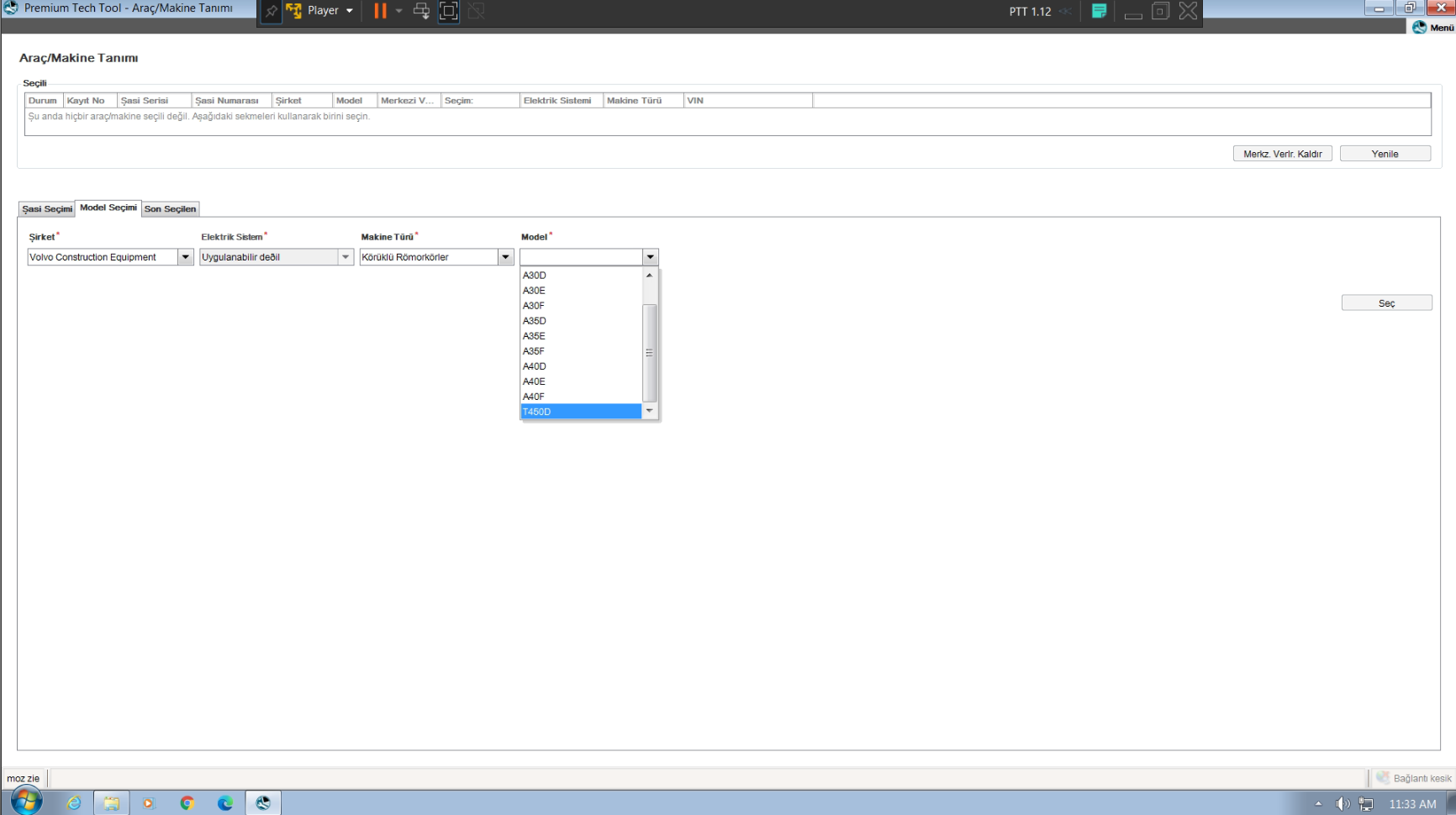This screenshot has width=1456, height=815.
Task: Pause the virtual machine from the Player toolbar
Action: pos(380,11)
